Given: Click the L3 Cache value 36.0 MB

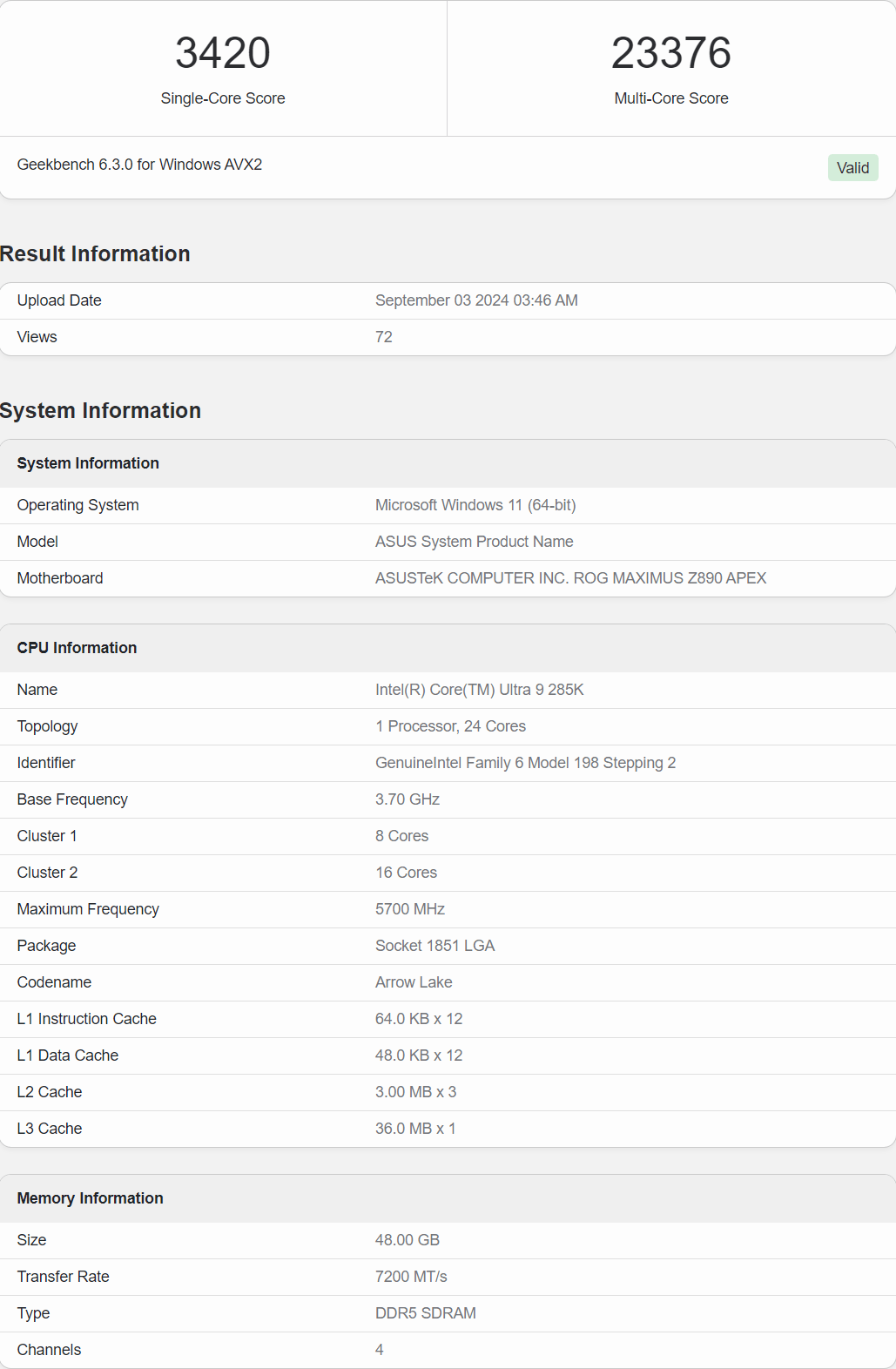Looking at the screenshot, I should tap(415, 1129).
